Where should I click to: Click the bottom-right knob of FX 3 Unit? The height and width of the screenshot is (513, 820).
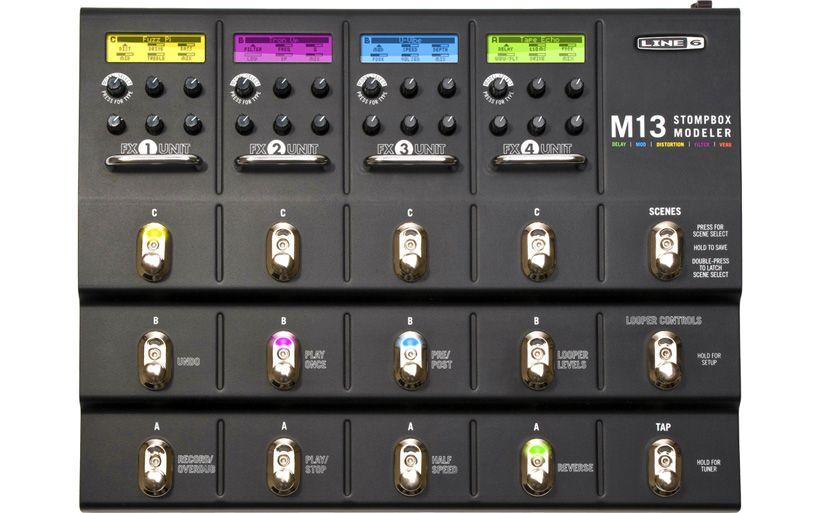(x=447, y=124)
